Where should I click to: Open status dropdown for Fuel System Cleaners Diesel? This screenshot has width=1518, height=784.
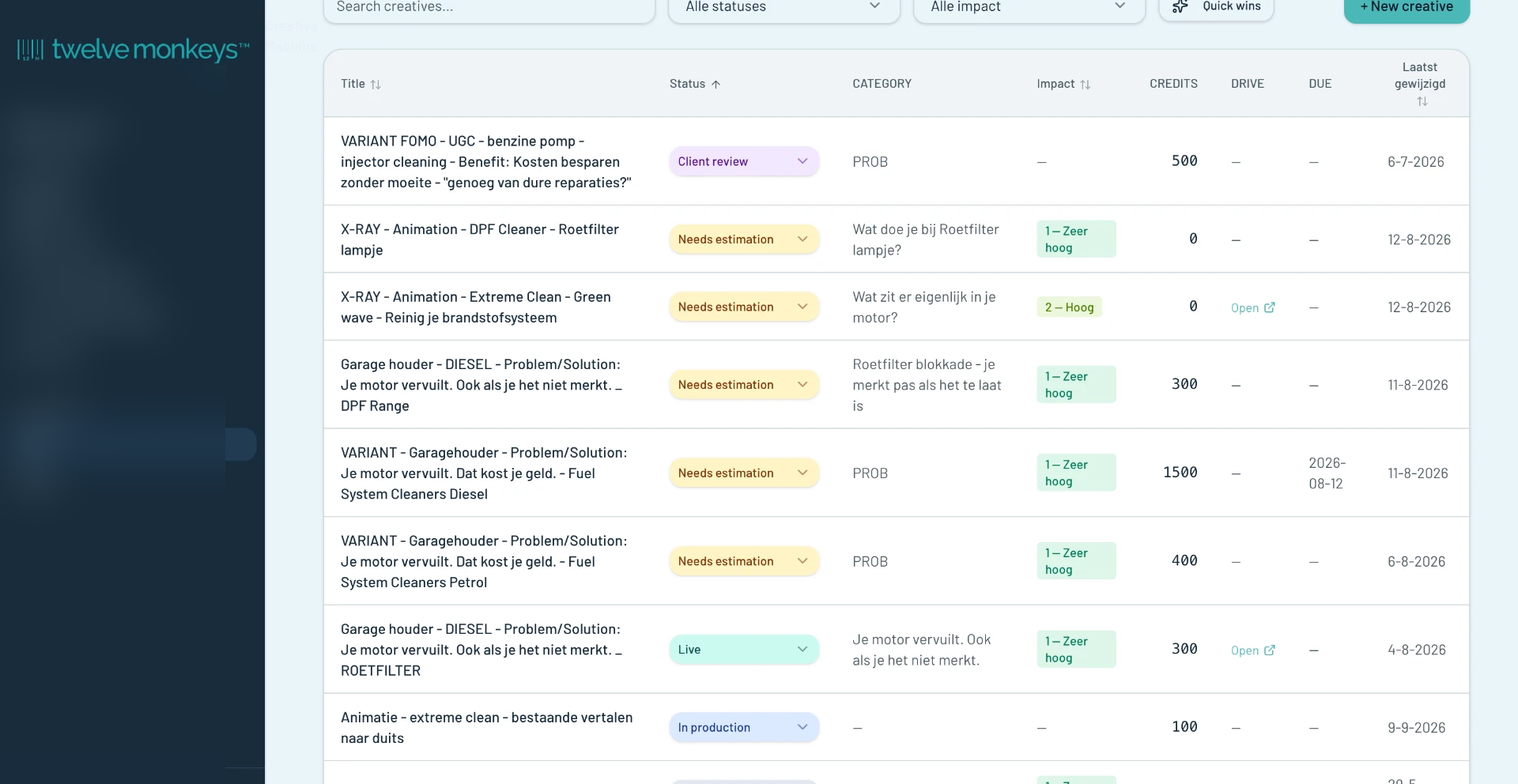pyautogui.click(x=744, y=473)
